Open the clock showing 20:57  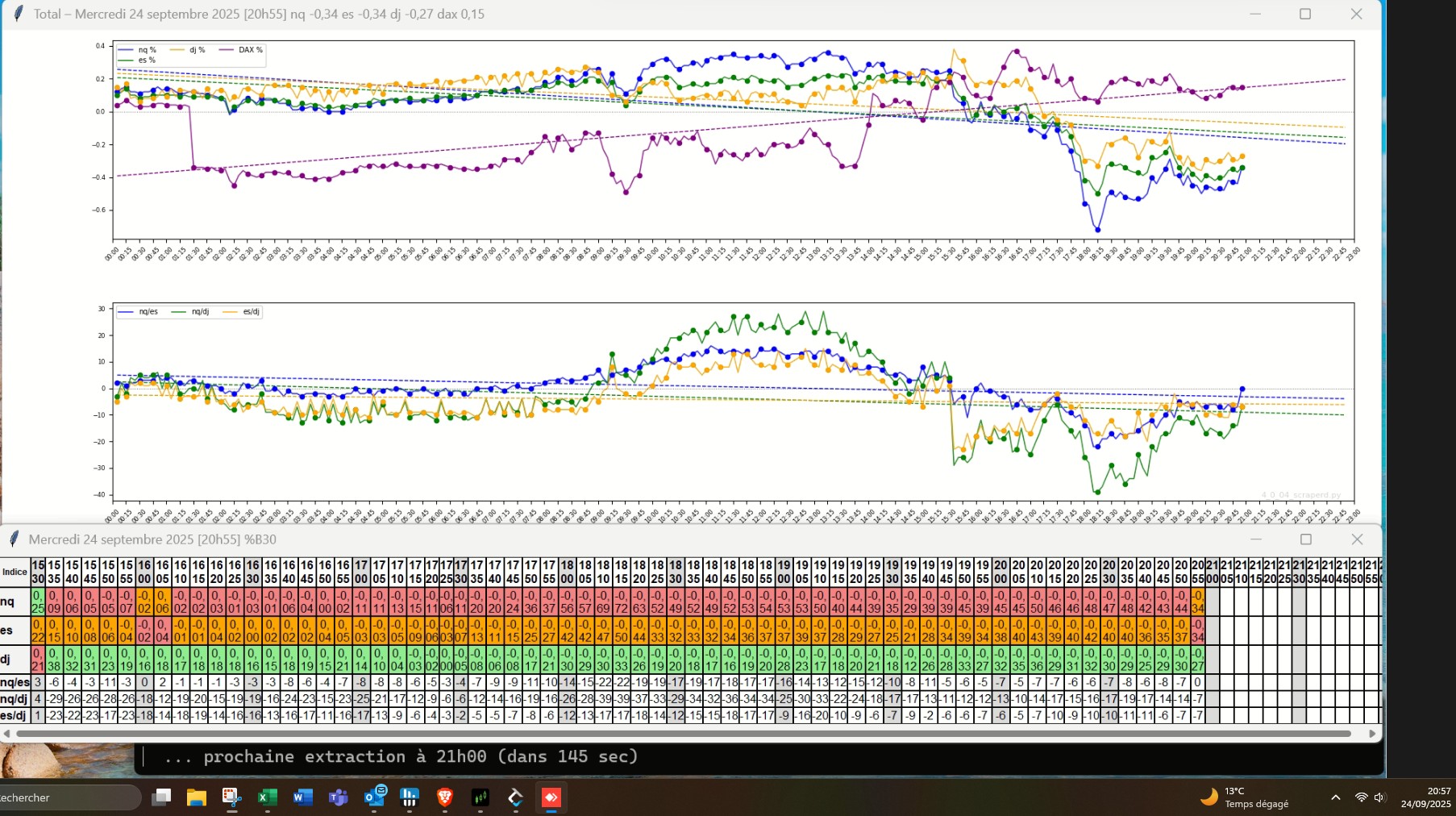tap(1426, 797)
